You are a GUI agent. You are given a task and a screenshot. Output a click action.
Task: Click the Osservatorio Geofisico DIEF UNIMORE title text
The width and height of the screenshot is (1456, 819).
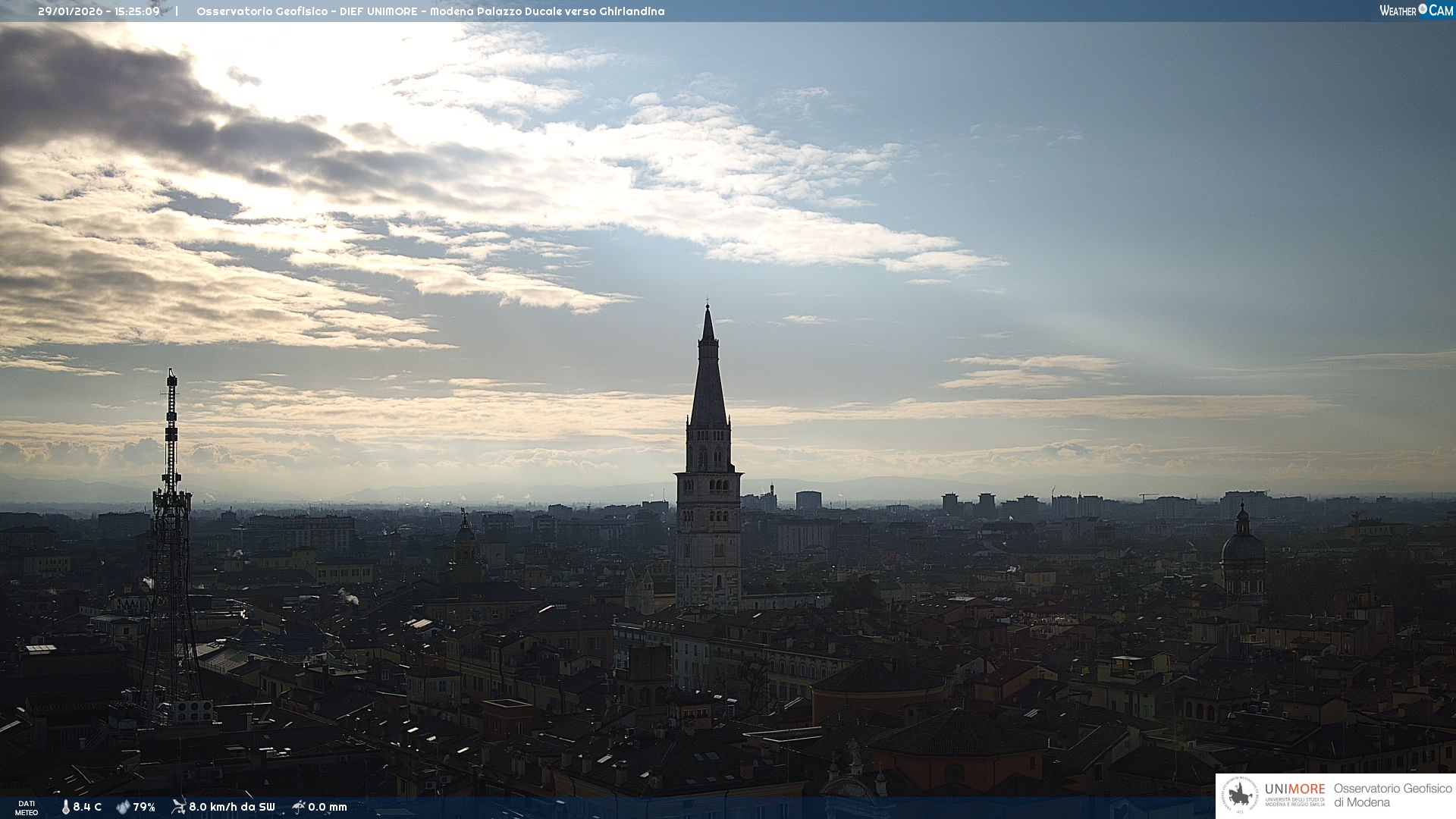click(x=430, y=11)
